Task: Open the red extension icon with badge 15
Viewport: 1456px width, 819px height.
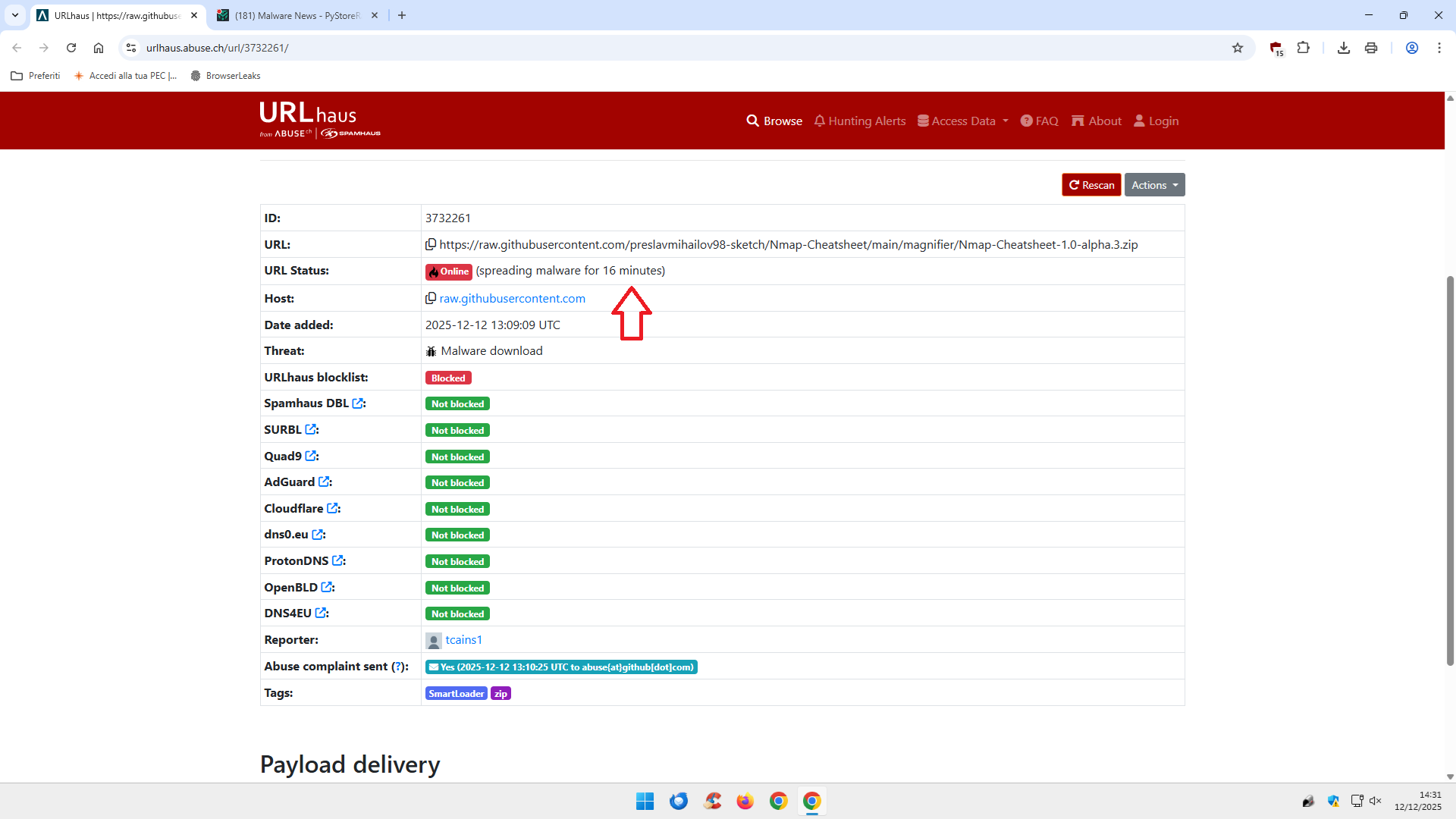Action: coord(1276,49)
